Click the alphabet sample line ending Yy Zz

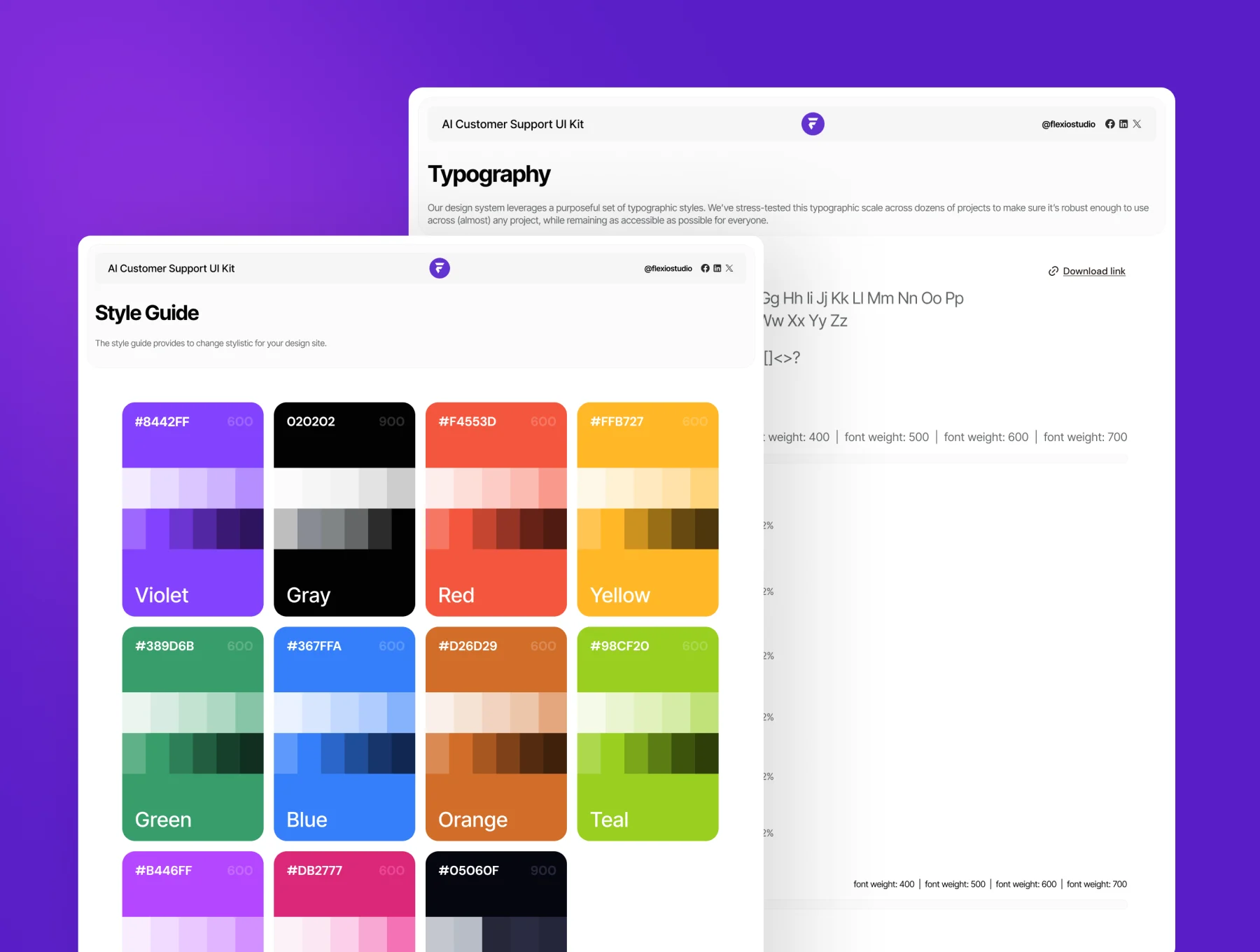(x=806, y=321)
